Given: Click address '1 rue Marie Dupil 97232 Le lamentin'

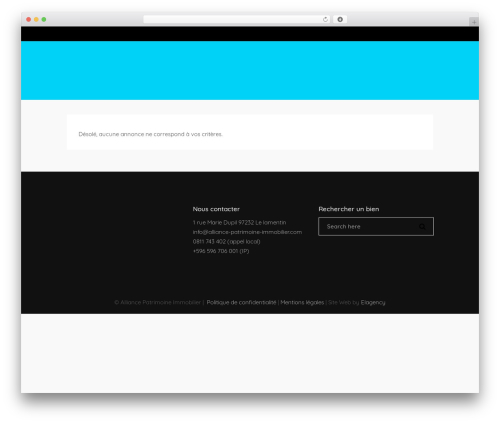Looking at the screenshot, I should (x=239, y=222).
